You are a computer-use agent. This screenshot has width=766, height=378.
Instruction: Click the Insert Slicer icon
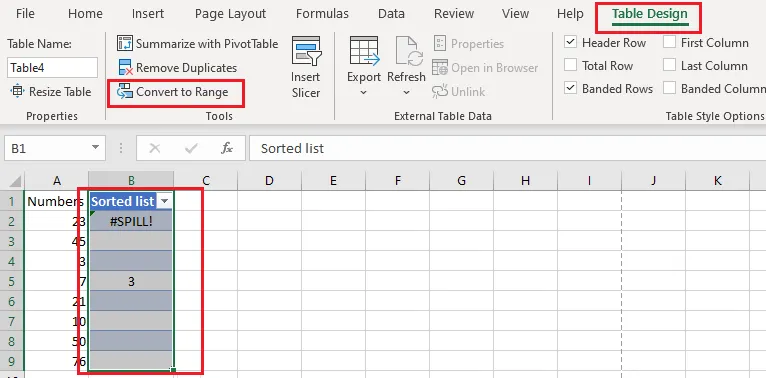pos(306,51)
